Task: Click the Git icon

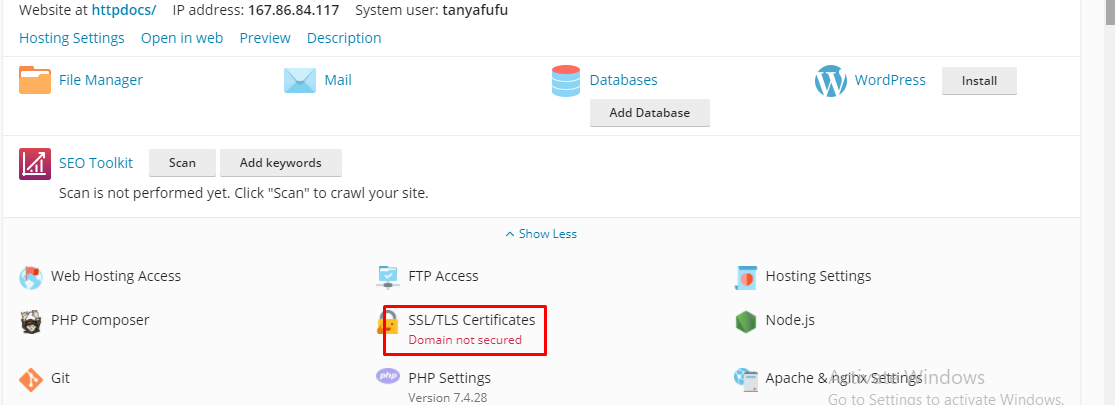Action: [x=31, y=379]
